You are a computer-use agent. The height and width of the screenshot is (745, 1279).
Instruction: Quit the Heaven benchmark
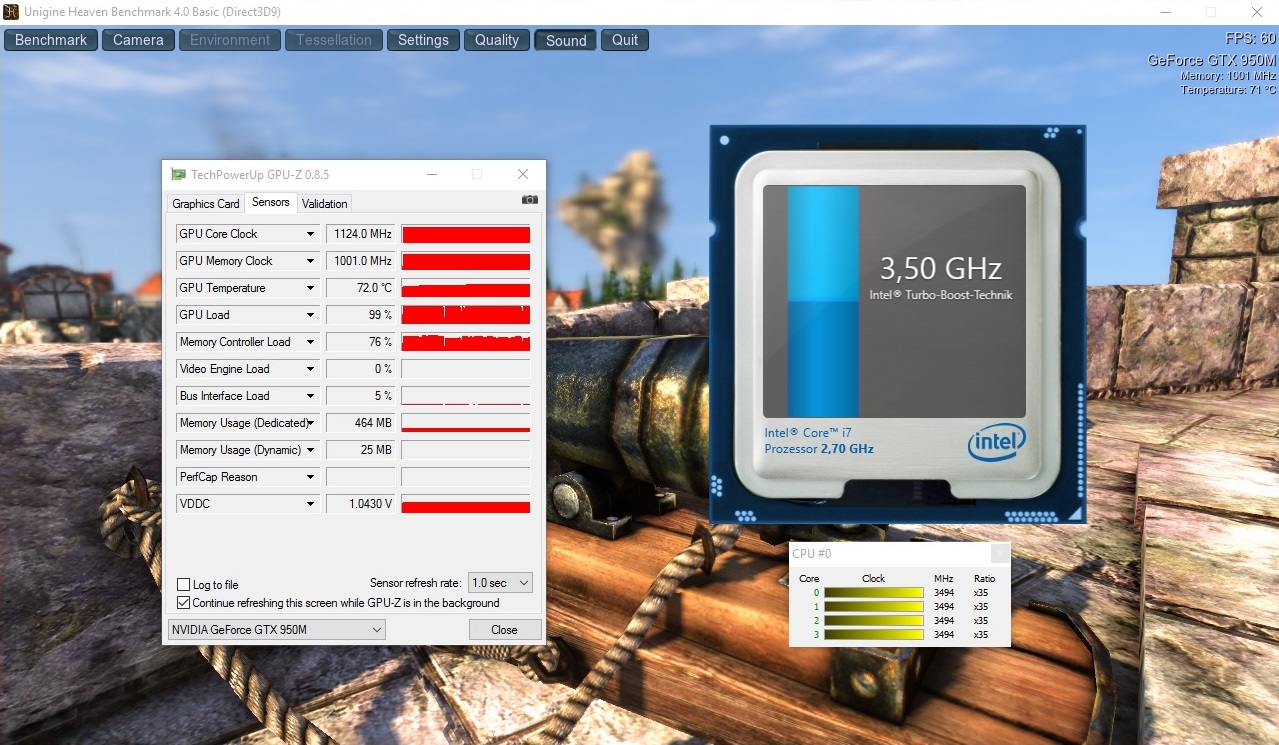(625, 40)
